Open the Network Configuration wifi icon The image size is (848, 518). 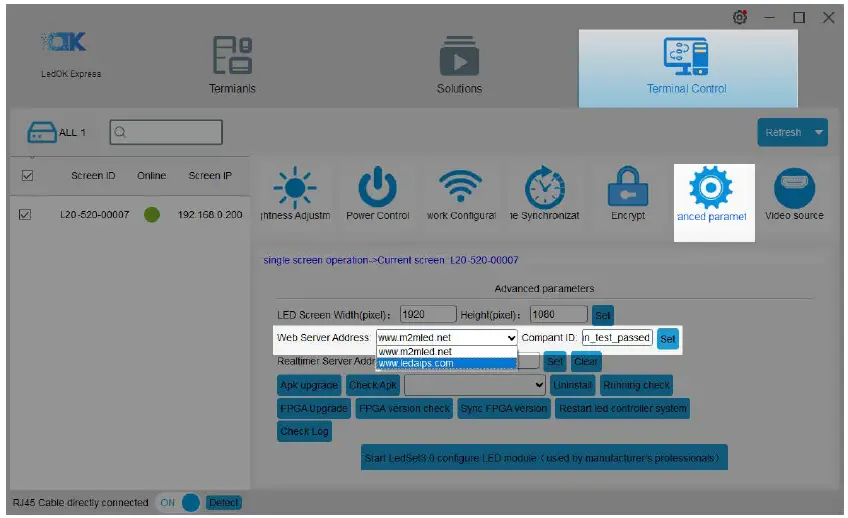[x=460, y=187]
